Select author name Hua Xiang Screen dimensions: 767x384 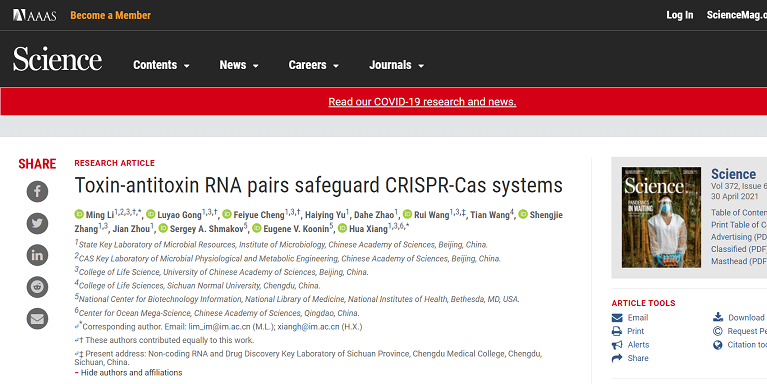(x=368, y=228)
